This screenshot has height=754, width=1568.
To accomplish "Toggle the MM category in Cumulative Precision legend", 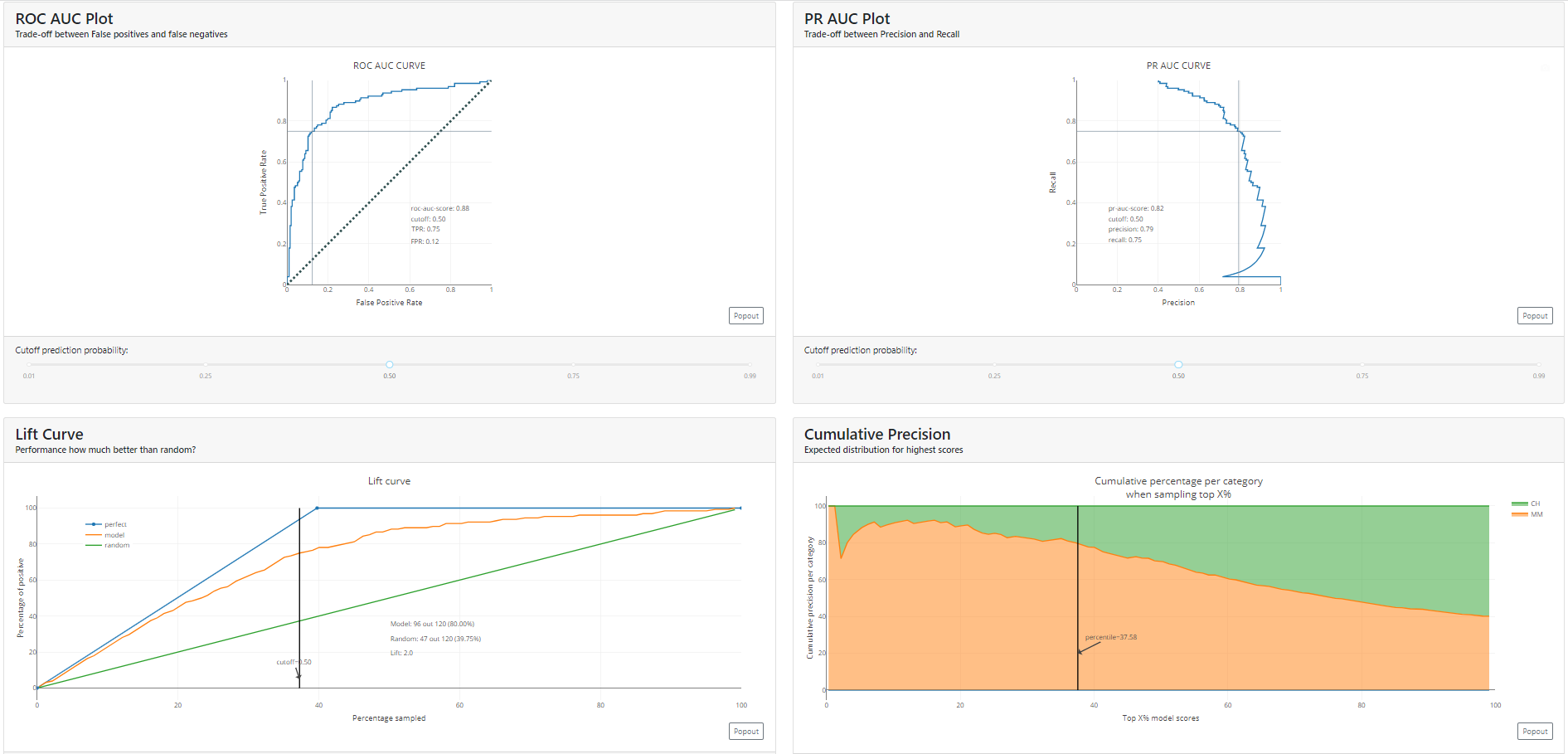I will click(x=1527, y=514).
